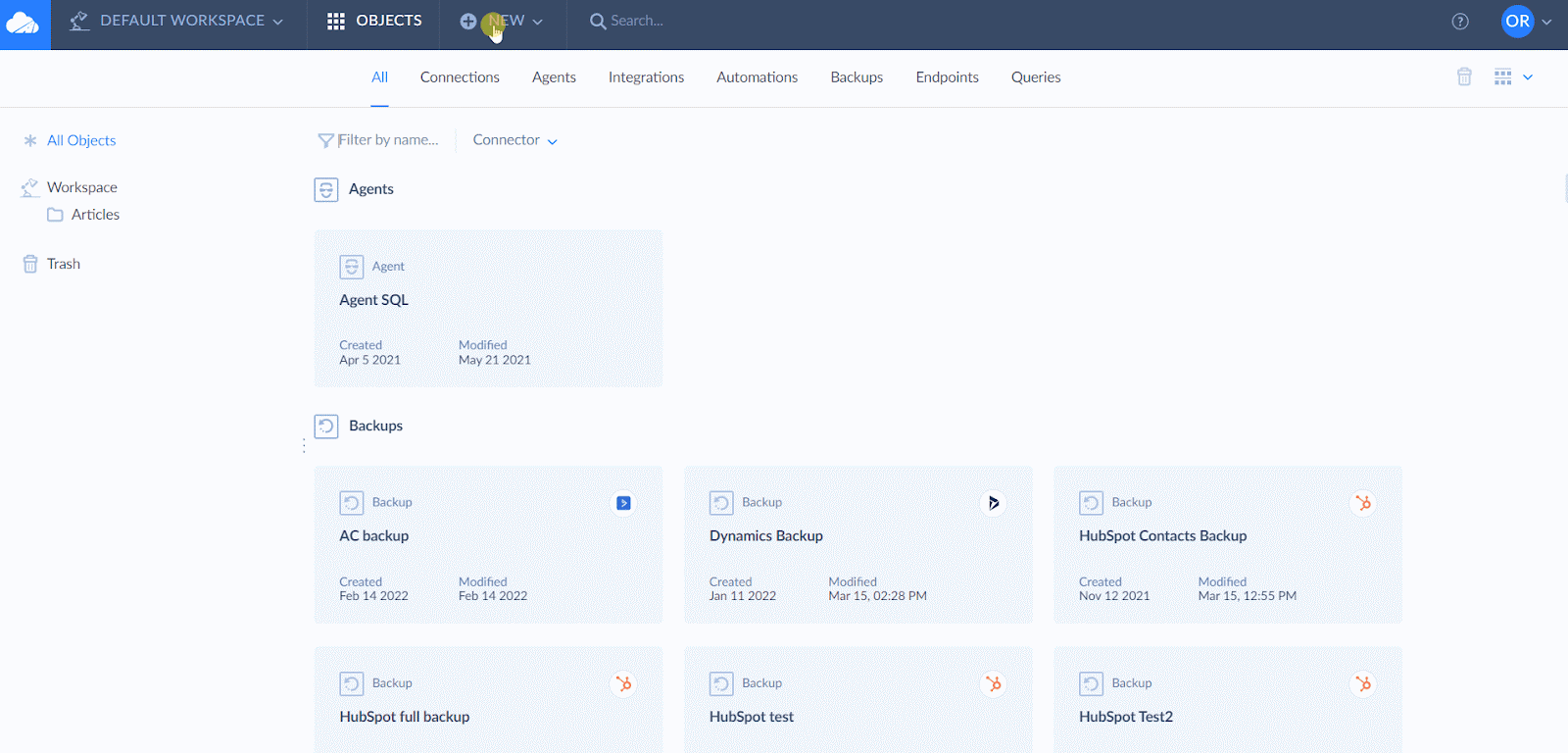Click the connector icon on AC backup card

(623, 503)
